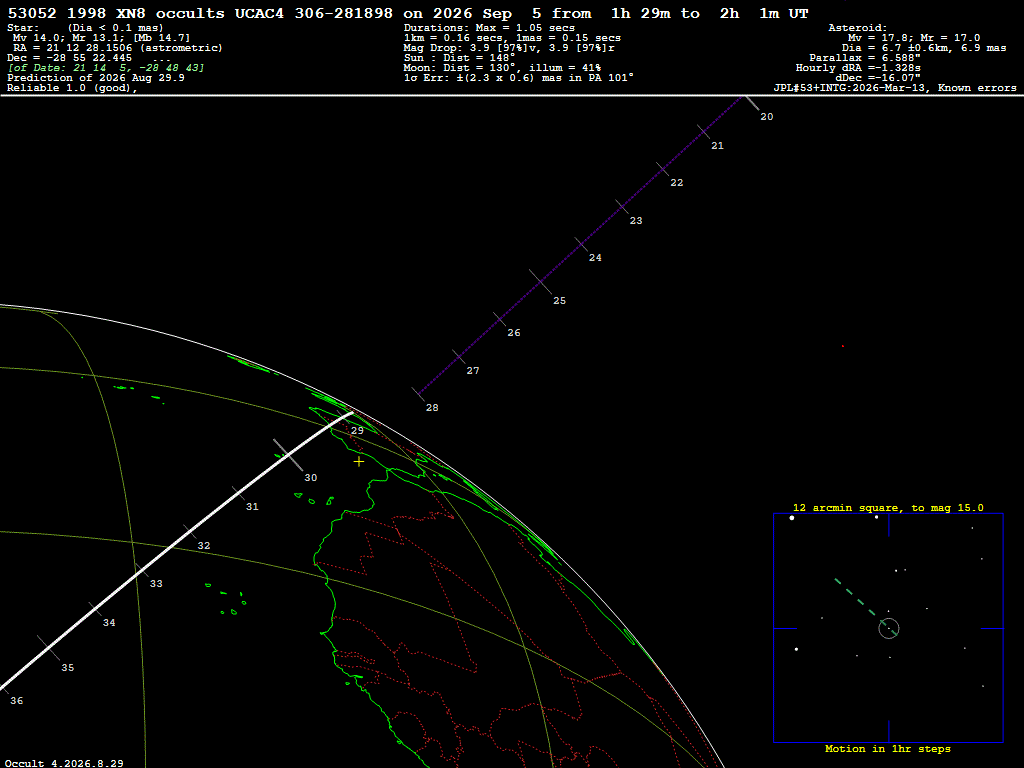
Task: Click the yellow plus marker on the map
Action: (x=359, y=462)
